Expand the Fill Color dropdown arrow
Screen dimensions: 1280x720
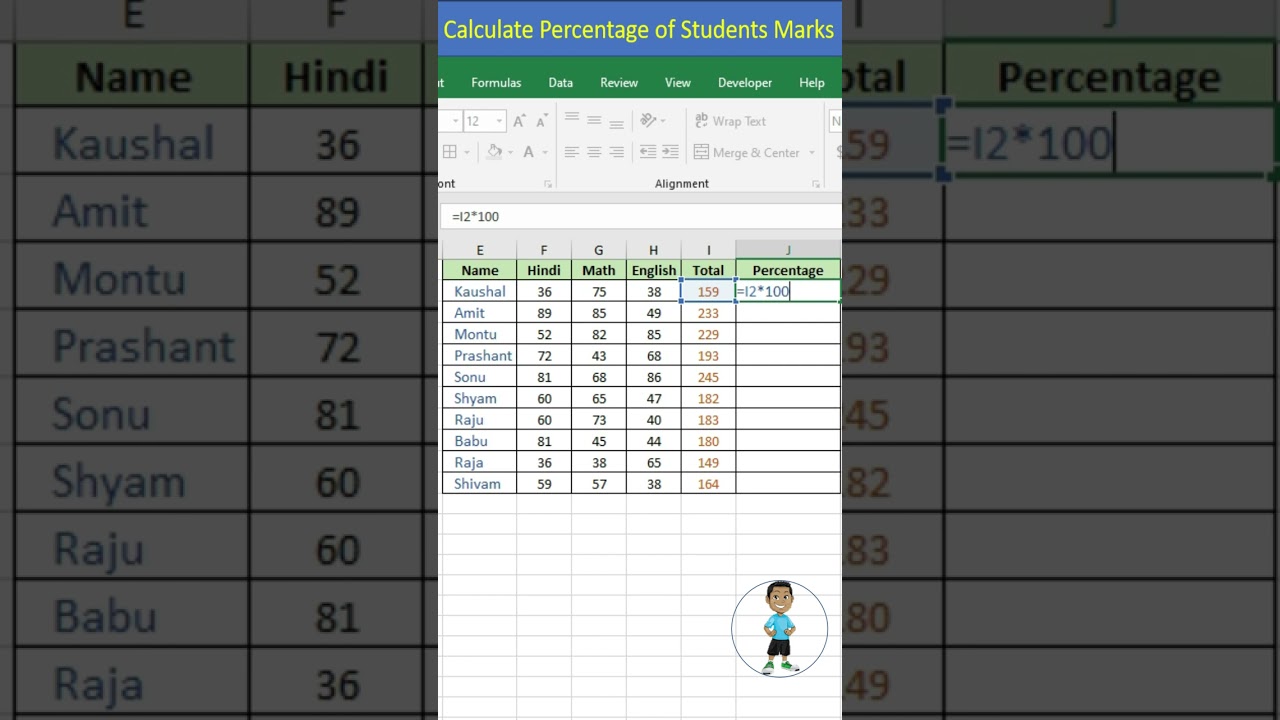[x=510, y=152]
